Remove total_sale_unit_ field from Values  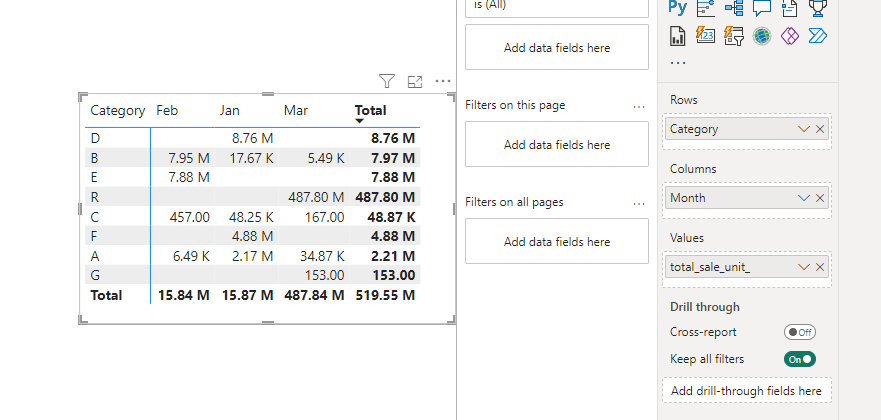[x=820, y=267]
